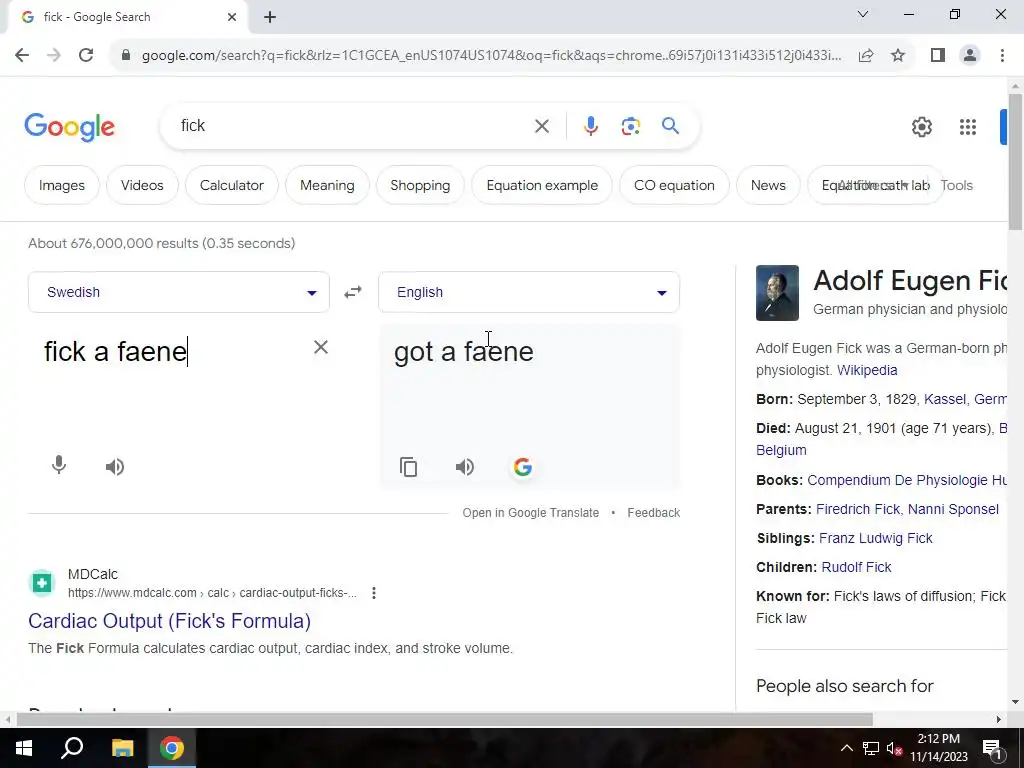Image resolution: width=1024 pixels, height=768 pixels.
Task: Select the CO equation filter chip
Action: (x=674, y=185)
